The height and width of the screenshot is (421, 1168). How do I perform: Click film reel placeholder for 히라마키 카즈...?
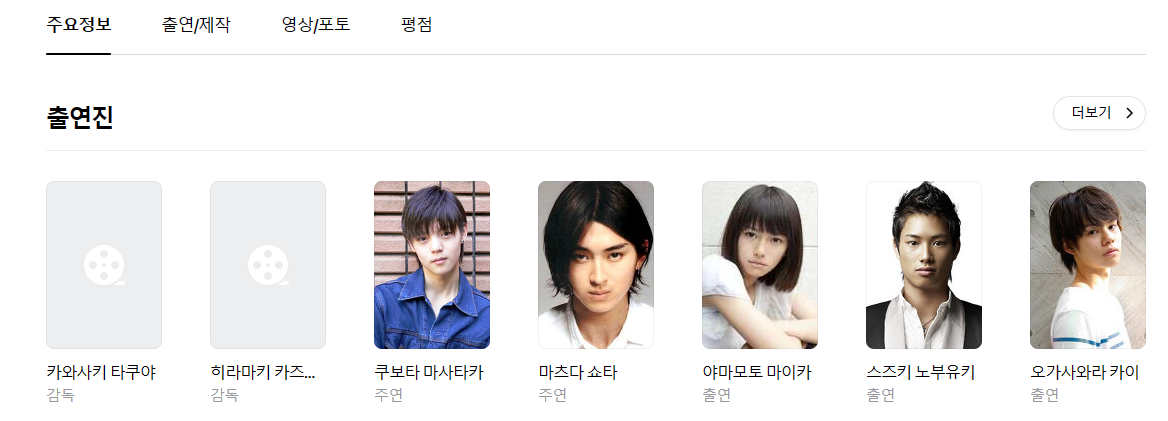[267, 265]
